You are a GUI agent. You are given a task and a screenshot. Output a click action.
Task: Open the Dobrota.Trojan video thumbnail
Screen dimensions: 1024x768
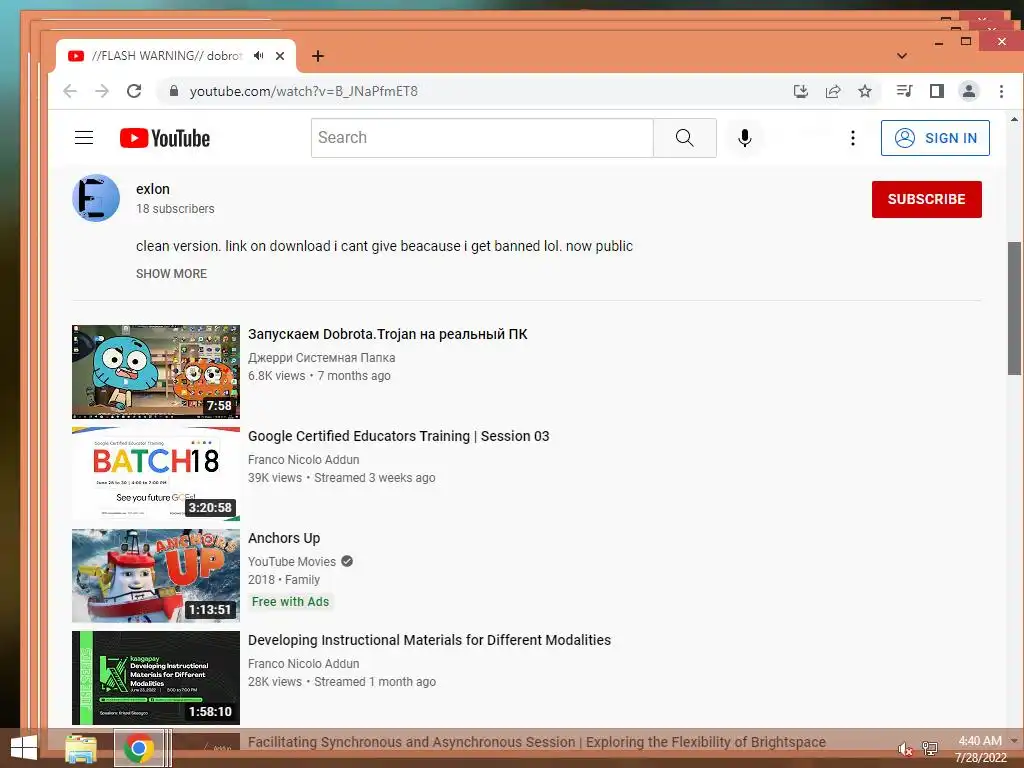[155, 372]
